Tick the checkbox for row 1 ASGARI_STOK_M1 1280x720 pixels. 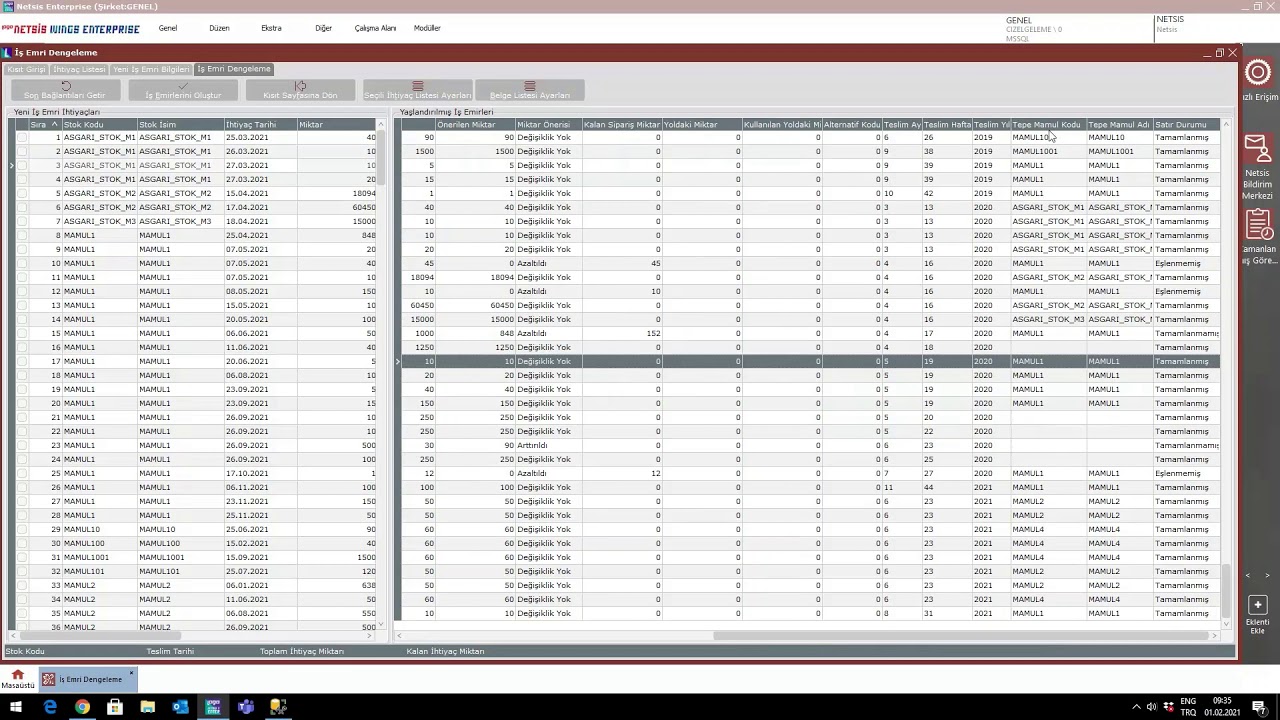[x=22, y=137]
